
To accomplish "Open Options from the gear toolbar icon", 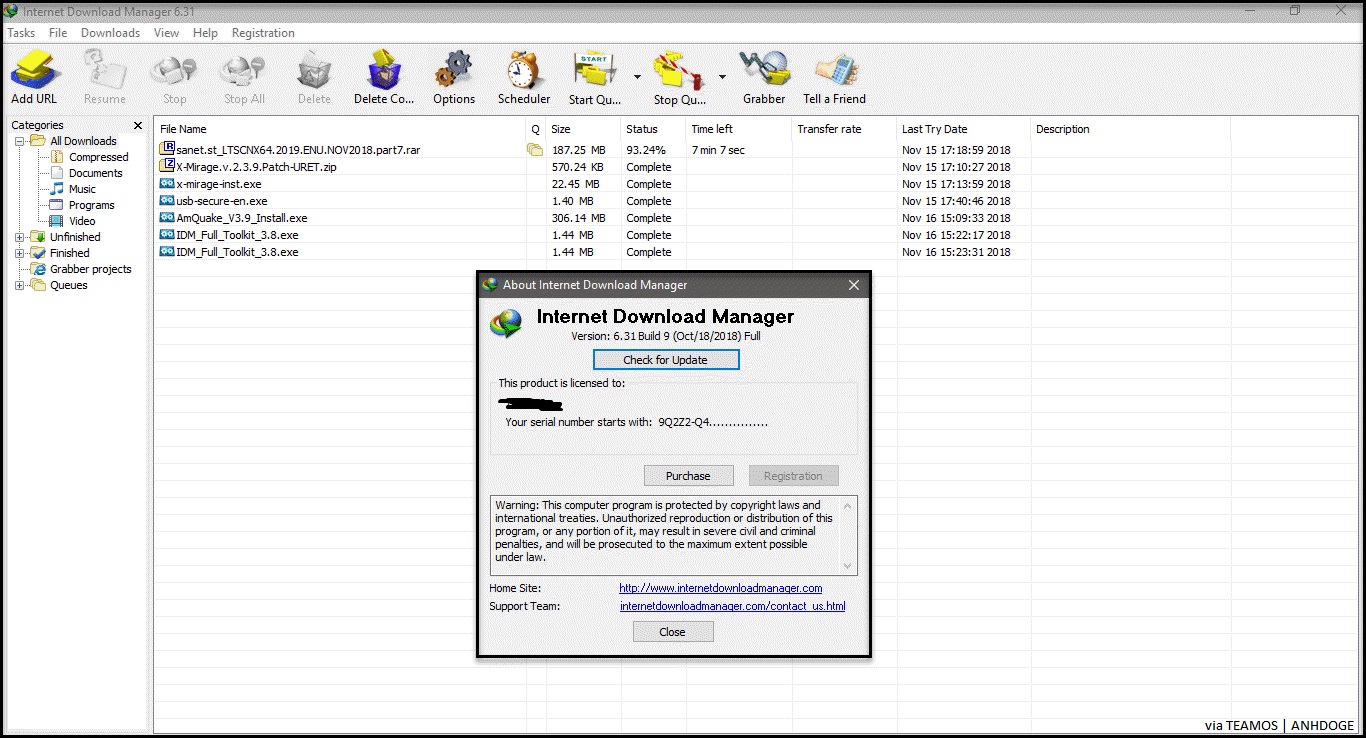I will 454,69.
